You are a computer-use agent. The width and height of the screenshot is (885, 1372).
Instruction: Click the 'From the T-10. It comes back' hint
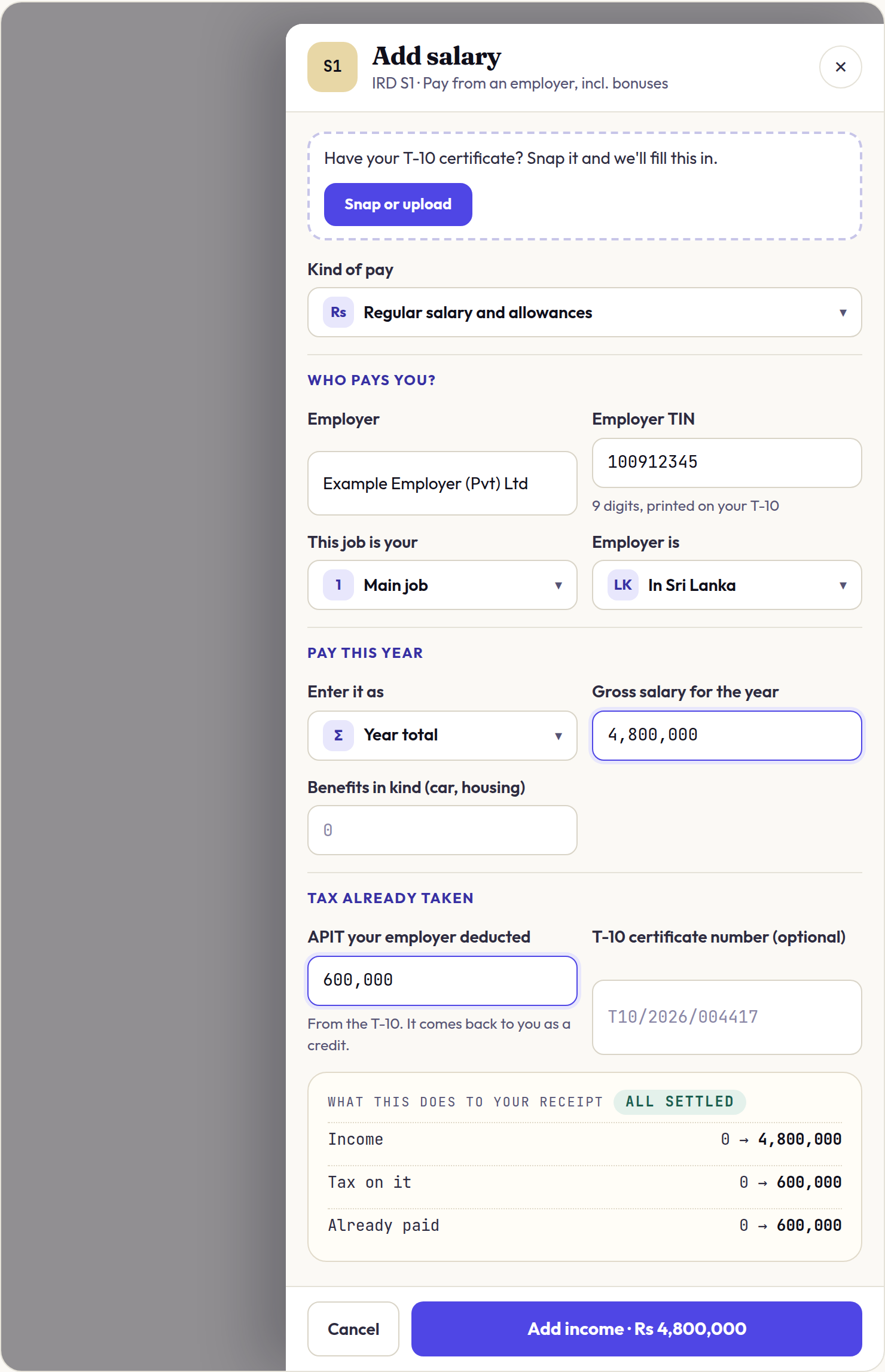point(439,1035)
